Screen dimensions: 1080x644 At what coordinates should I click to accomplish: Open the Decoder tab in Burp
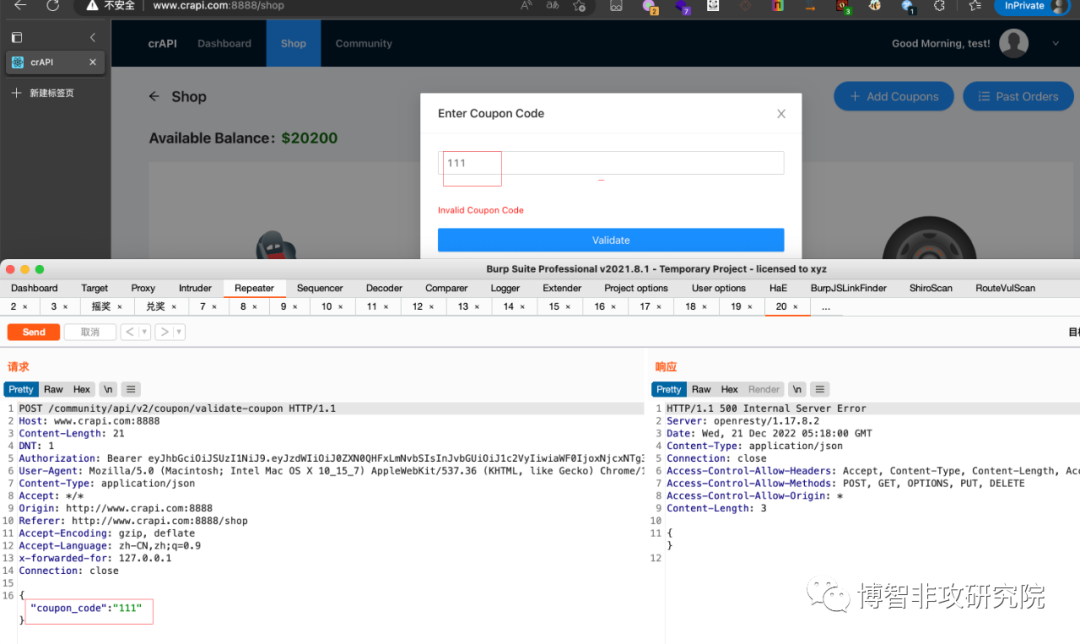coord(384,288)
